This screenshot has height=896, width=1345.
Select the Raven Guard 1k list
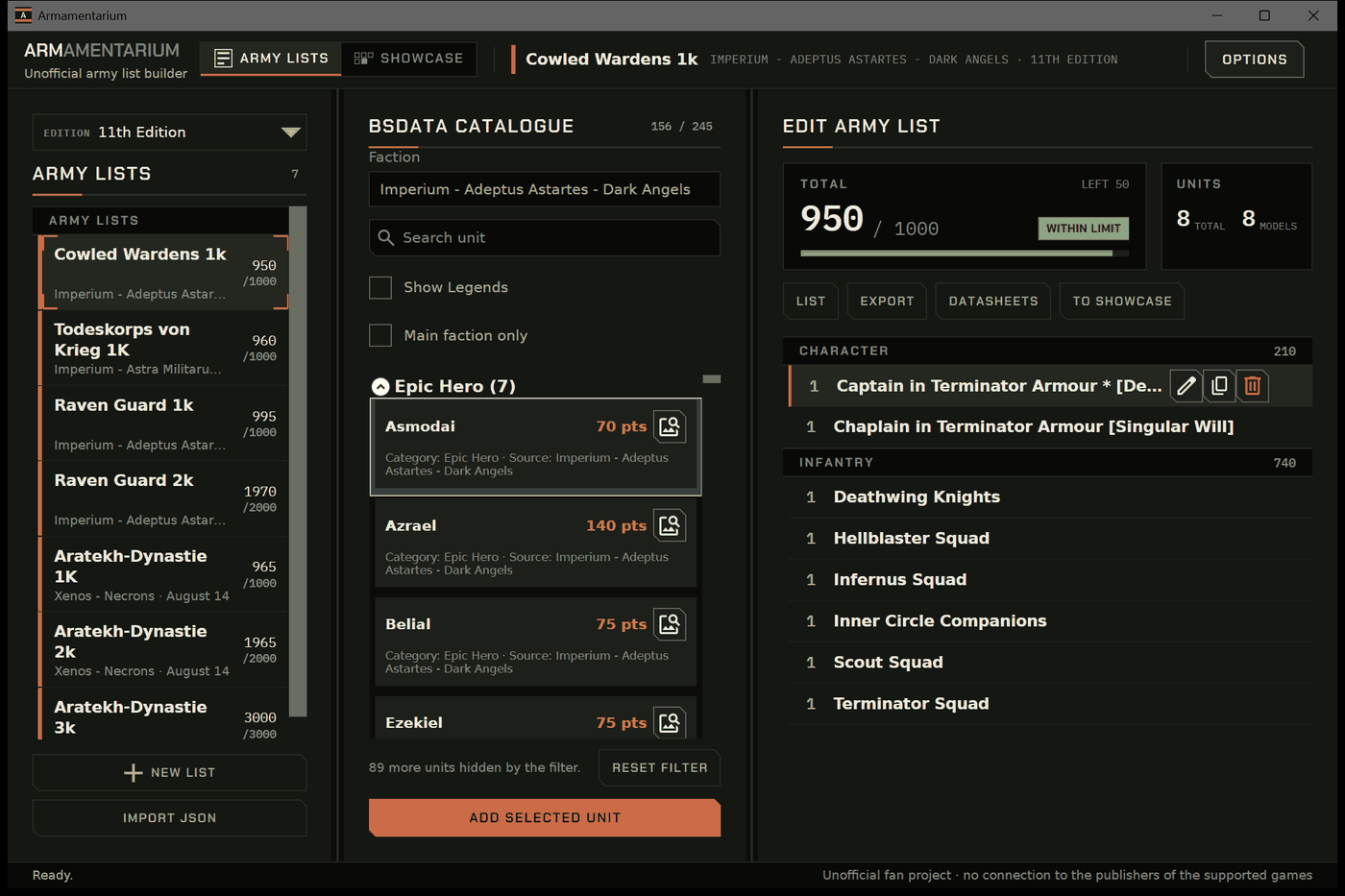[x=164, y=424]
